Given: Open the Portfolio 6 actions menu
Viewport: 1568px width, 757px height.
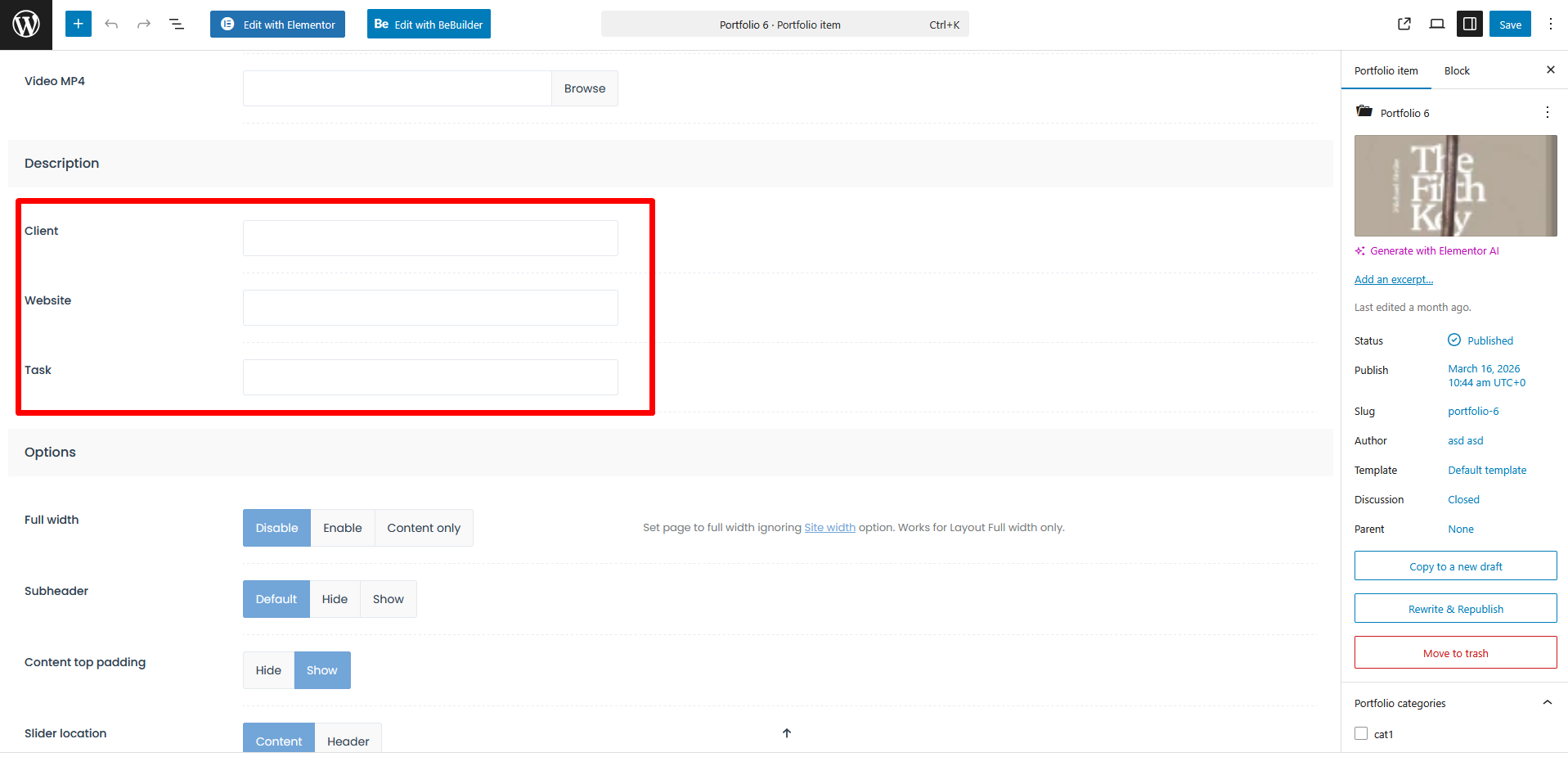Looking at the screenshot, I should pyautogui.click(x=1547, y=113).
